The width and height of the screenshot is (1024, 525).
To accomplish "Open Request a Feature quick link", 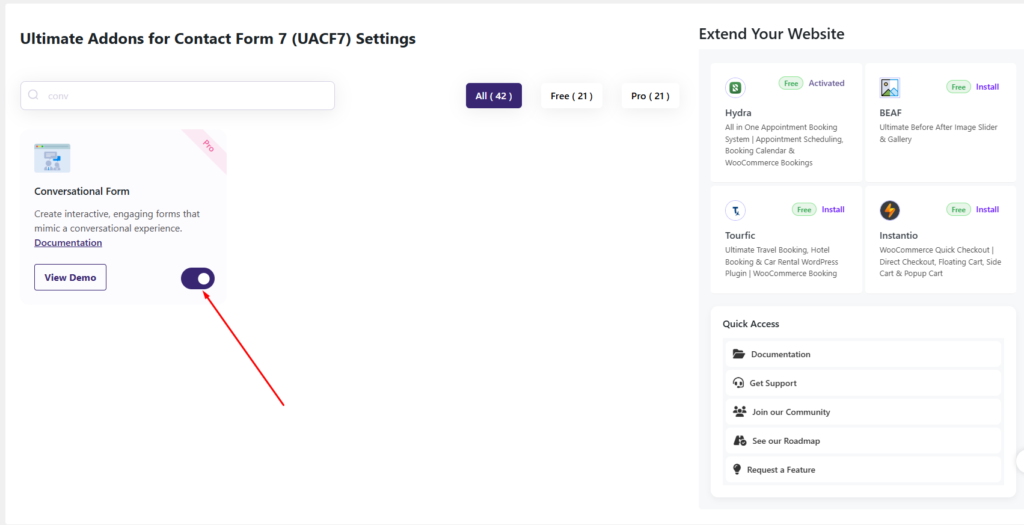I will (863, 469).
